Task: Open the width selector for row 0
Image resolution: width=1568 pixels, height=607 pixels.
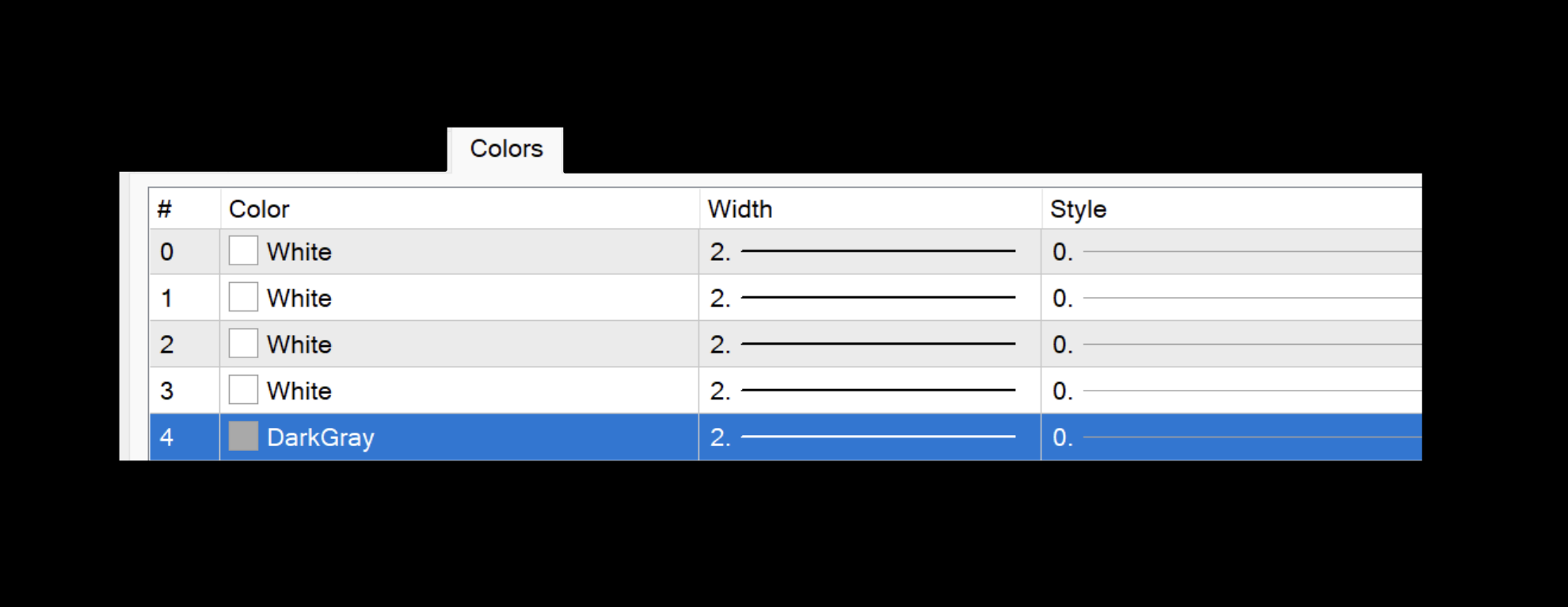Action: click(x=869, y=251)
